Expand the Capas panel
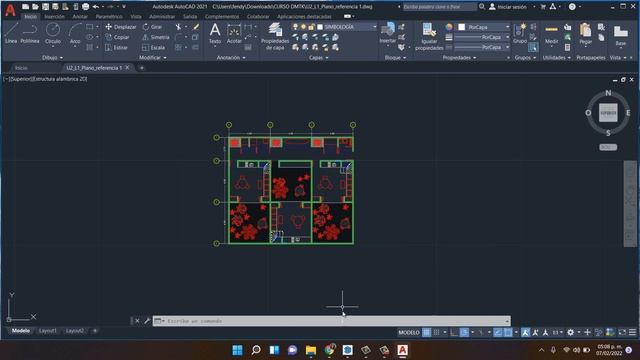640x360 pixels. click(318, 58)
